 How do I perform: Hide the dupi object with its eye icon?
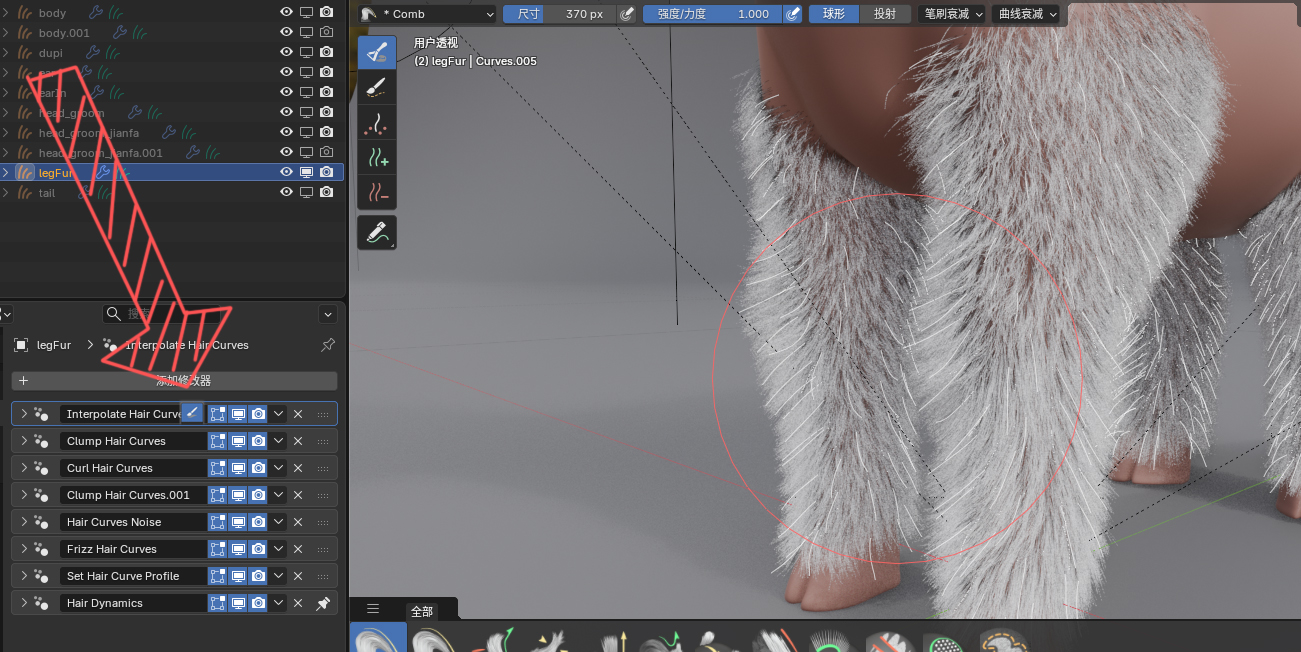click(x=287, y=52)
